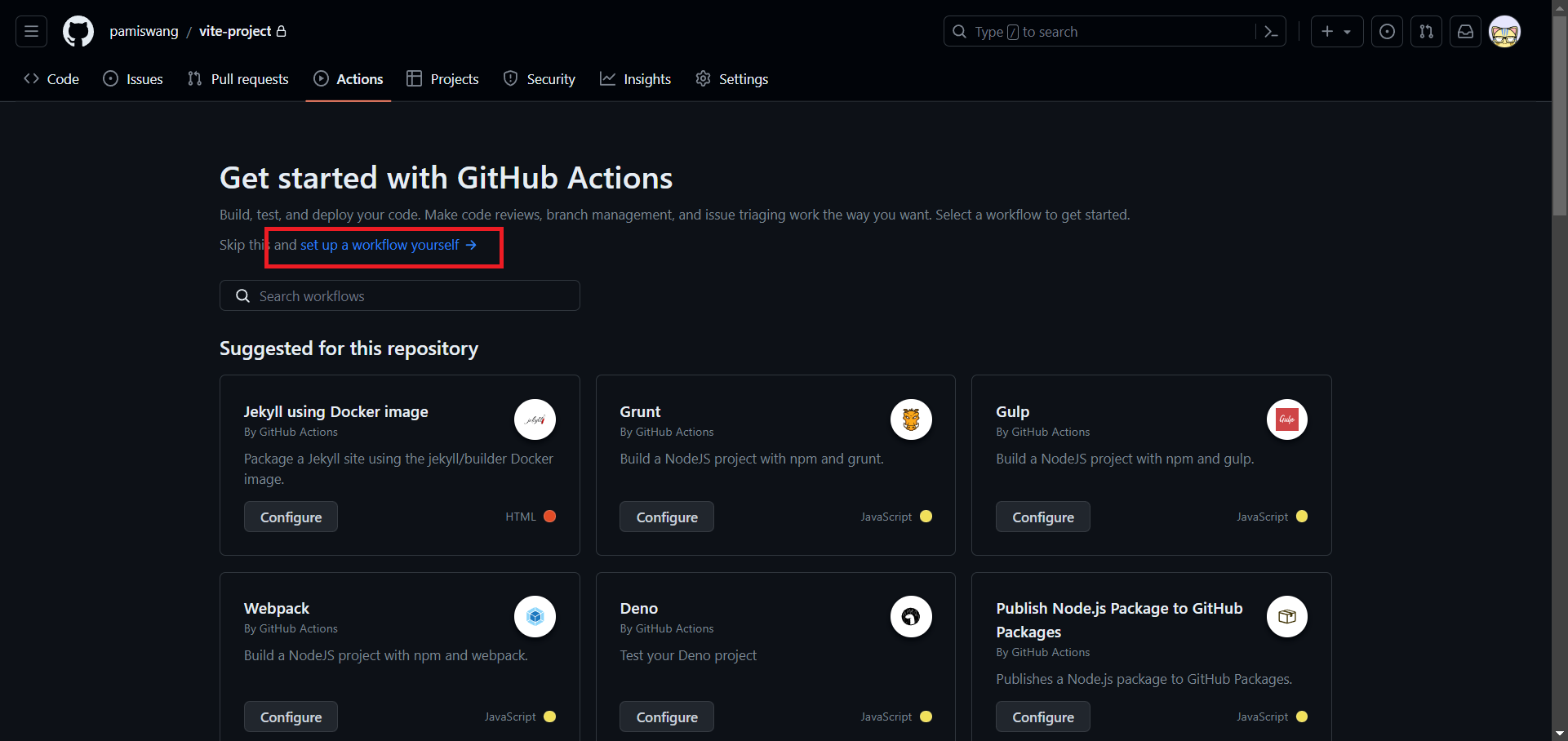Switch to the Issues tab
The image size is (1568, 741).
click(133, 79)
